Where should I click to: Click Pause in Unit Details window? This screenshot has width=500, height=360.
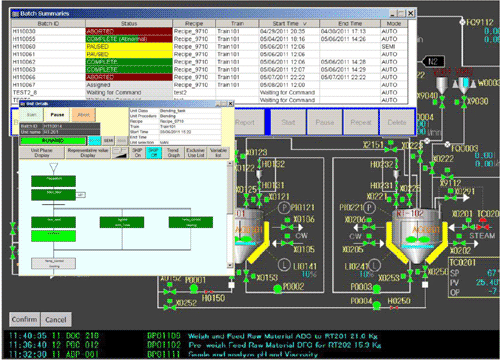(57, 115)
